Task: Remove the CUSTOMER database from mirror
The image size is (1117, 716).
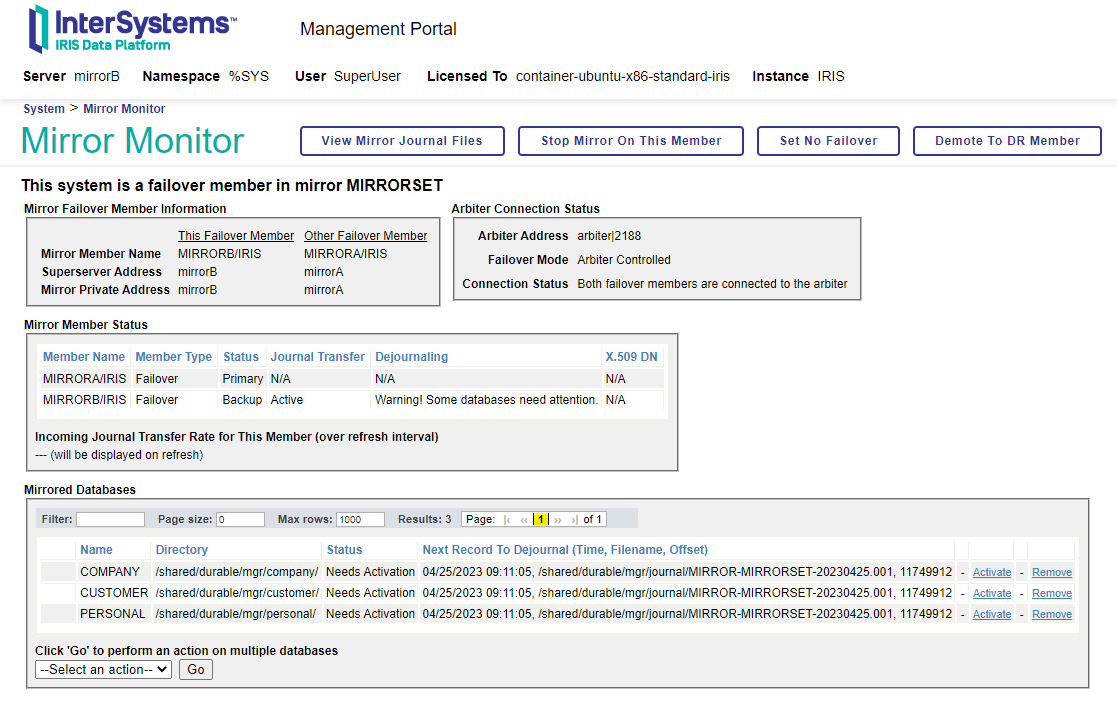Action: [1051, 594]
